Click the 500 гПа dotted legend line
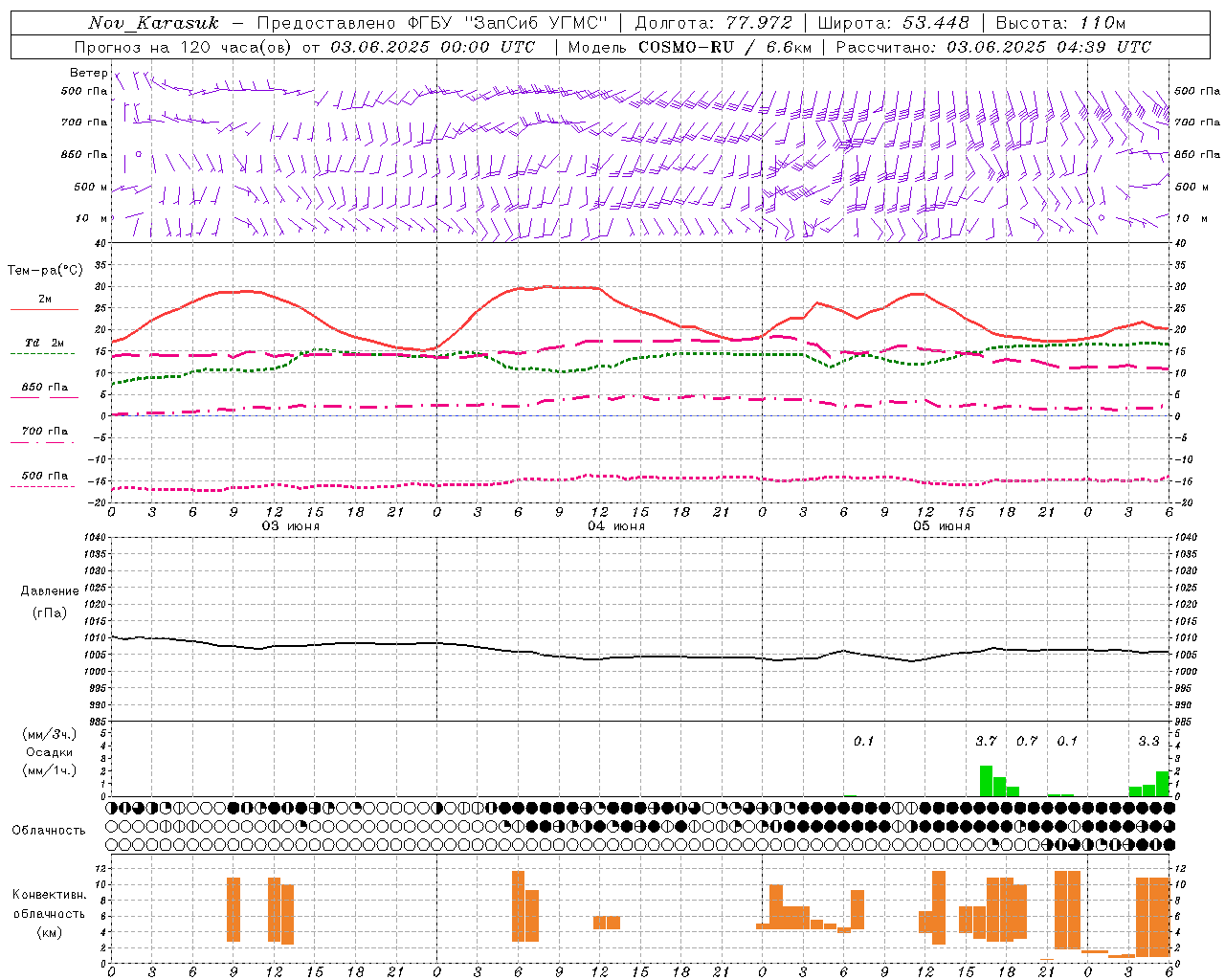 [42, 487]
